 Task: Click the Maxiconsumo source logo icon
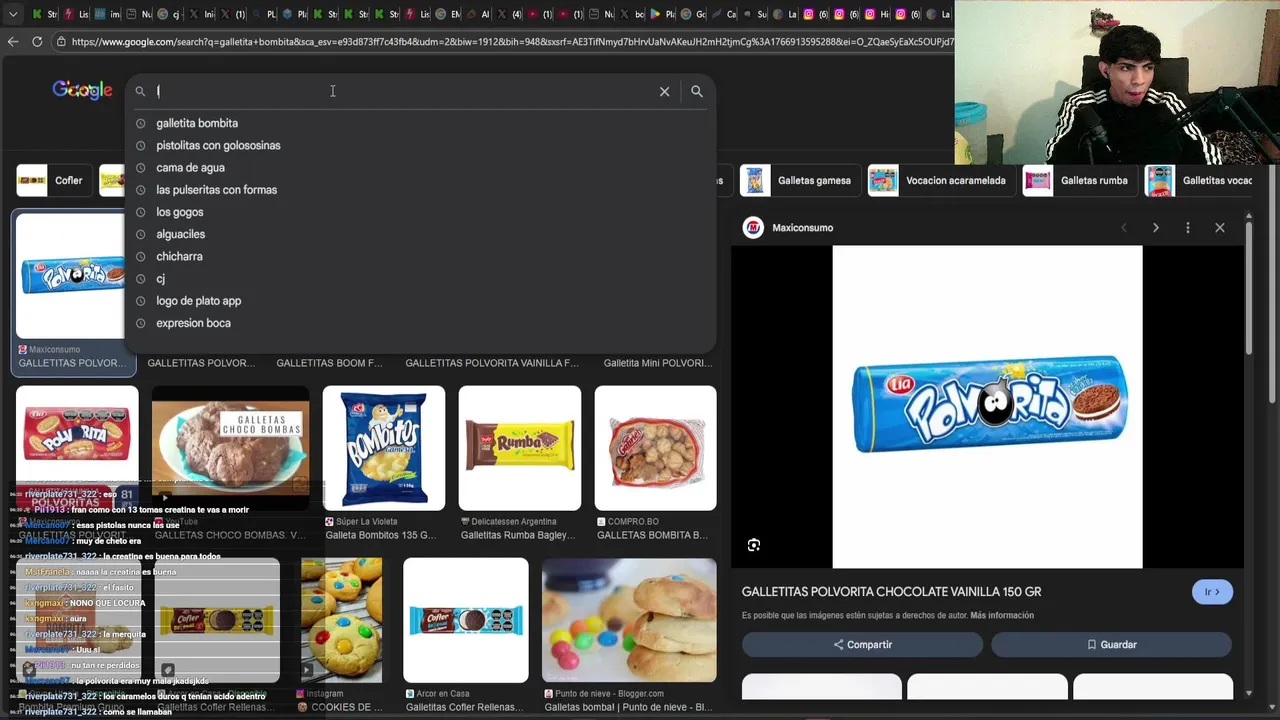tap(753, 228)
